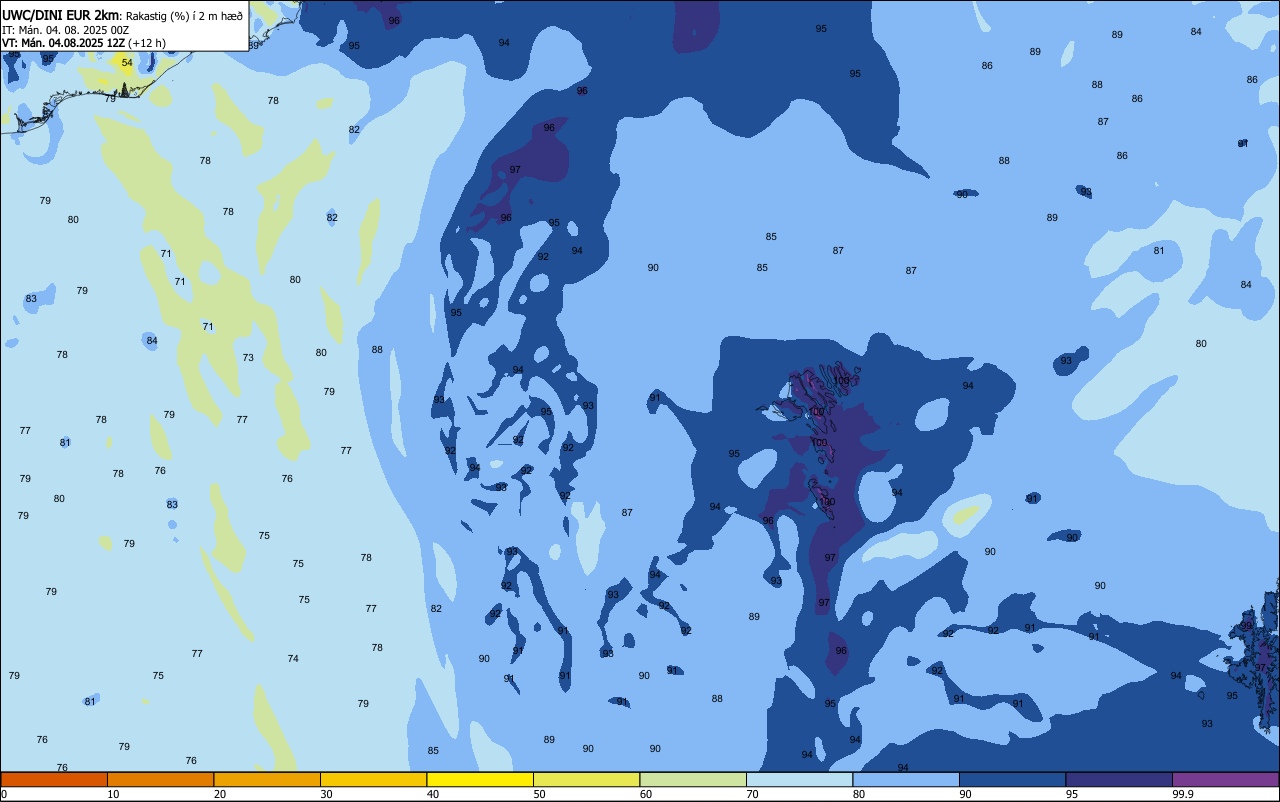
Task: Pick the golden 30–40 legend colour band
Action: point(374,779)
